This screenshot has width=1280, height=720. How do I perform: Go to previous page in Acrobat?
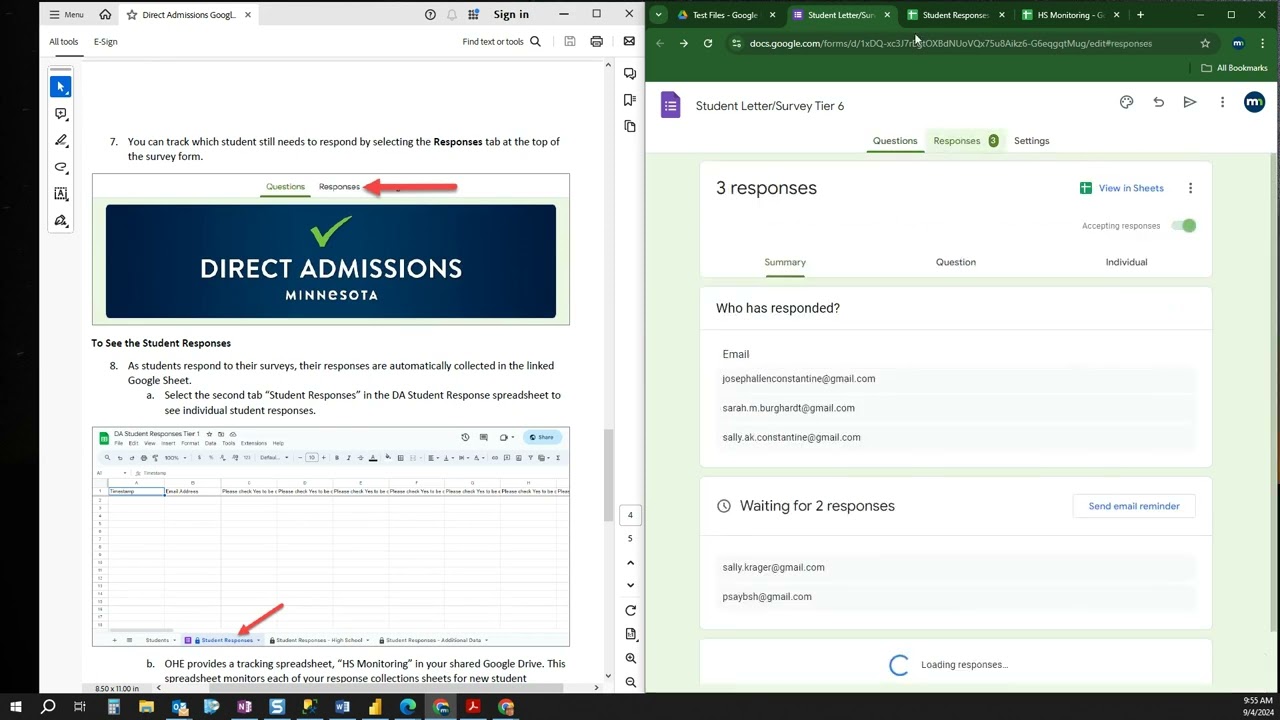tap(630, 563)
